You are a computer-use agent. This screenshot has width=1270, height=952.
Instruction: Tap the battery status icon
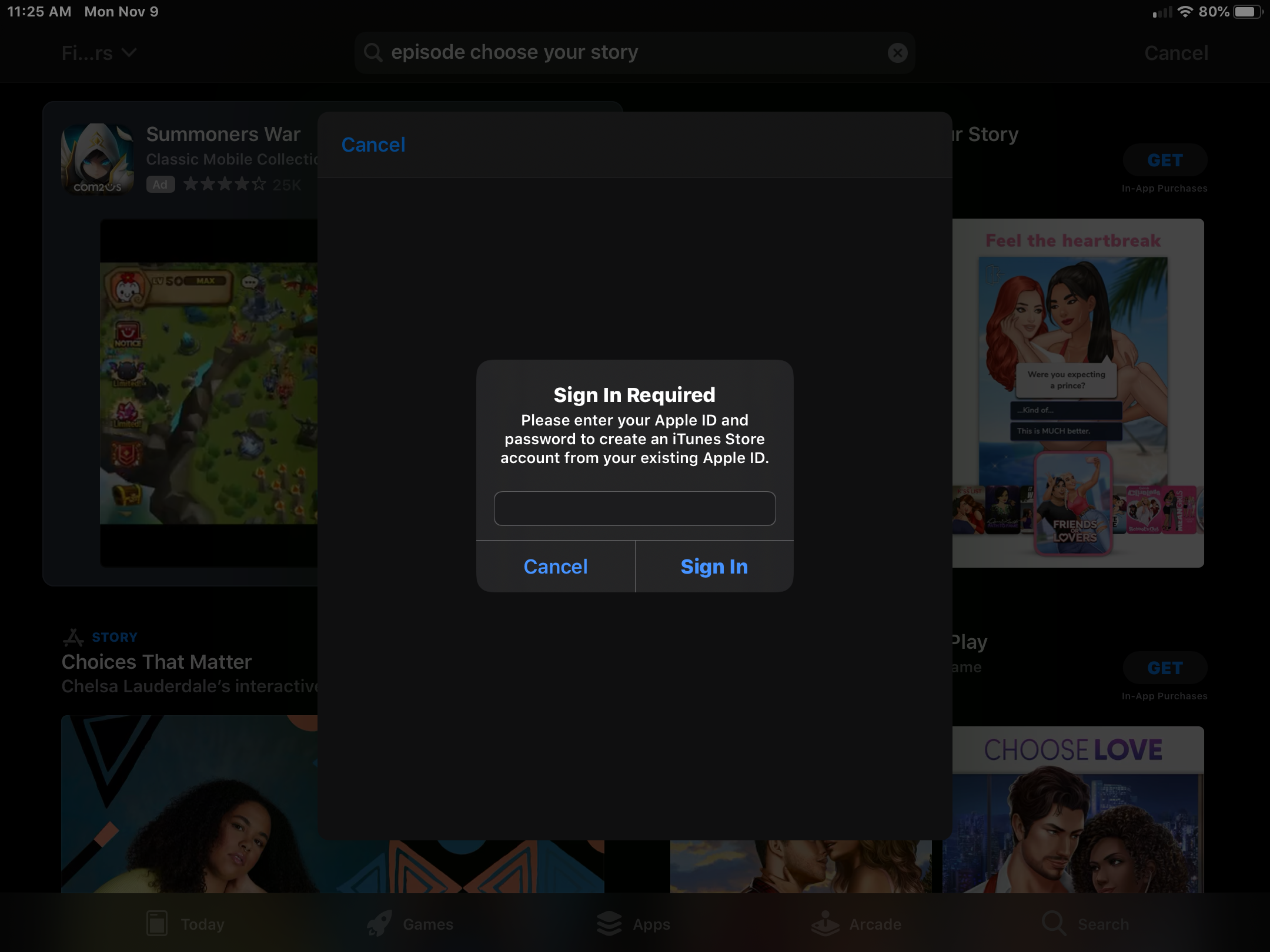pos(1246,12)
